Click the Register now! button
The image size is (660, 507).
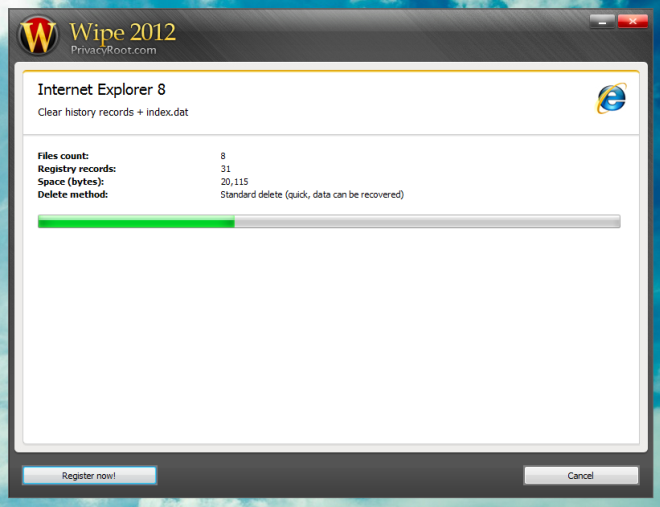coord(89,475)
